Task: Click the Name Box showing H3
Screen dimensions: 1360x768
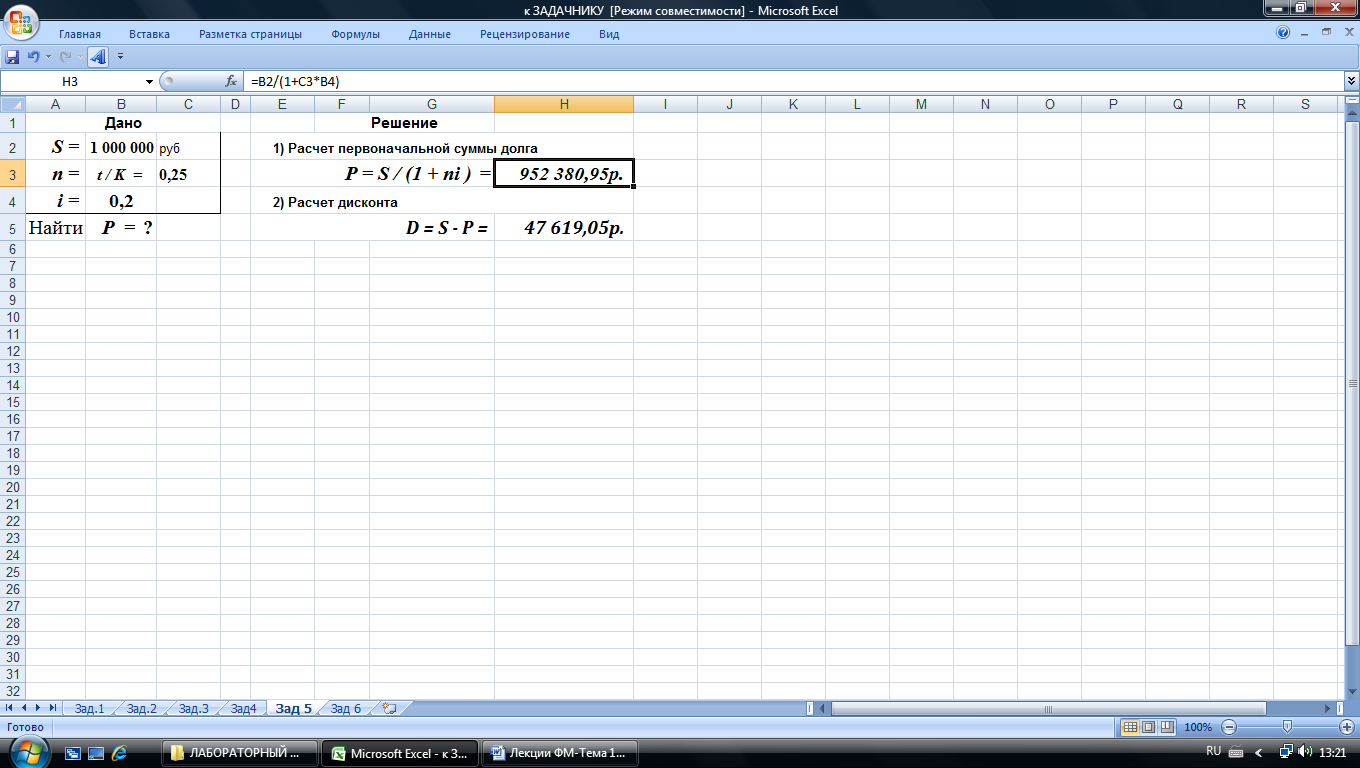Action: pos(71,81)
